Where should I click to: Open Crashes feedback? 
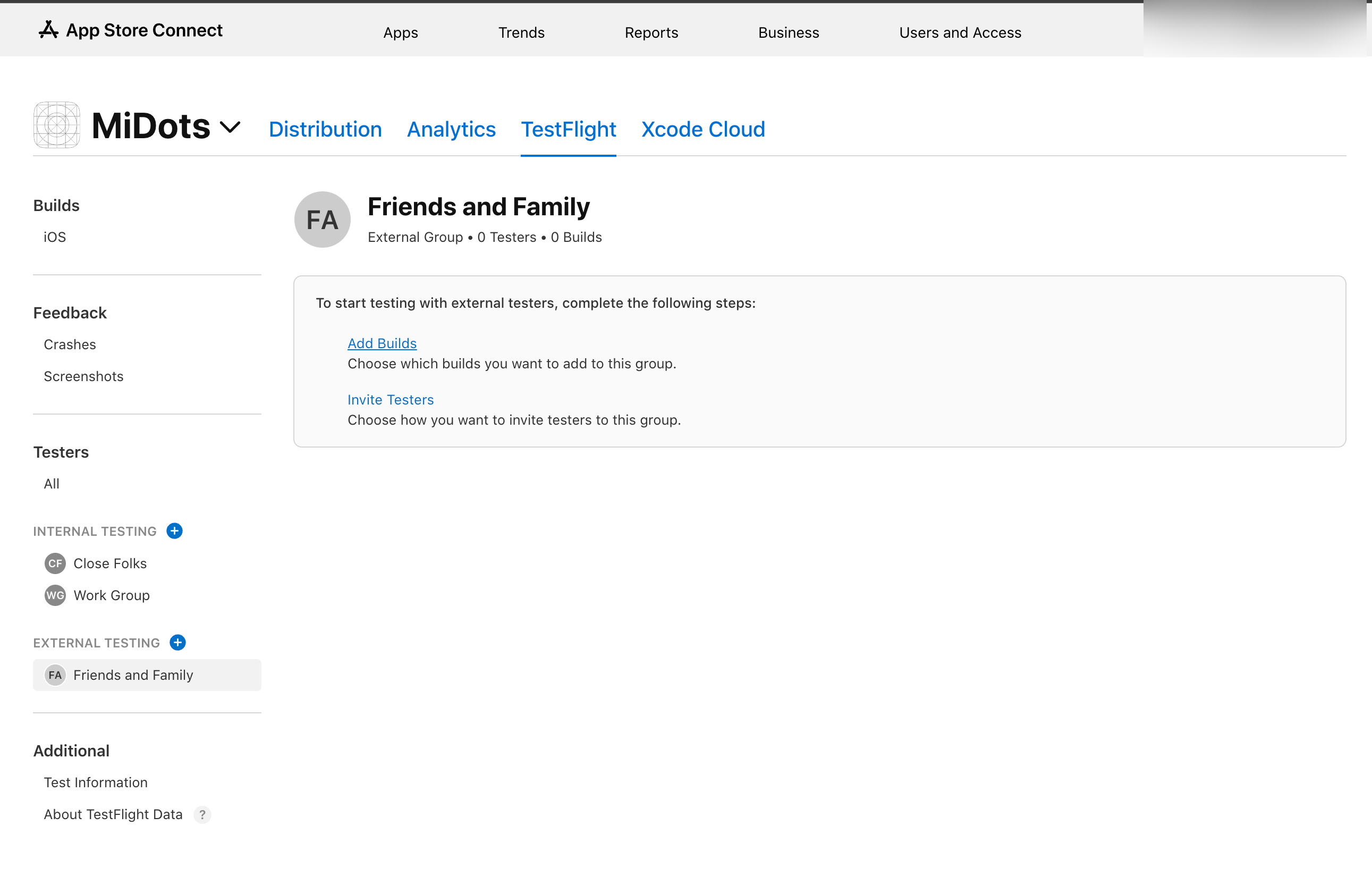click(70, 344)
